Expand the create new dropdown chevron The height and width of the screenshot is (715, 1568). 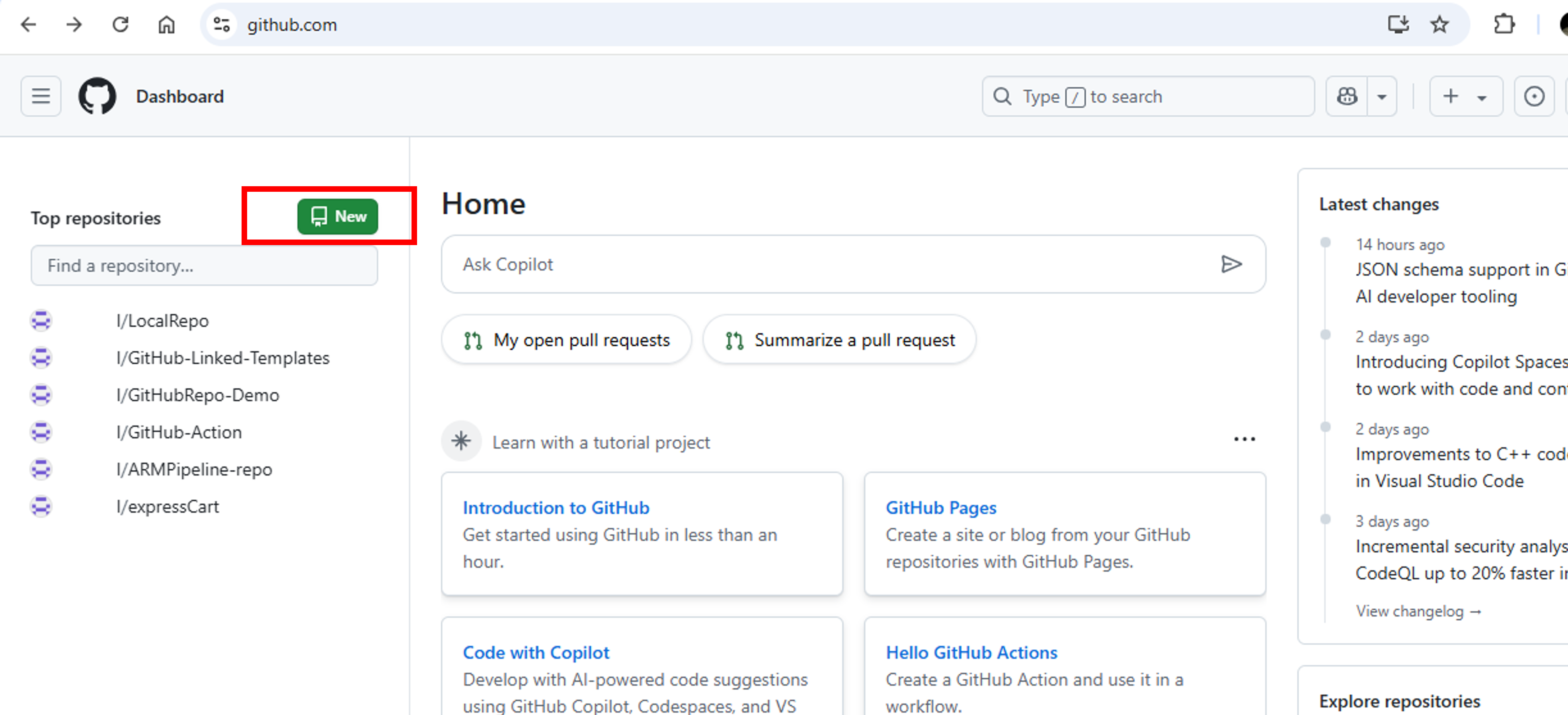pos(1482,96)
